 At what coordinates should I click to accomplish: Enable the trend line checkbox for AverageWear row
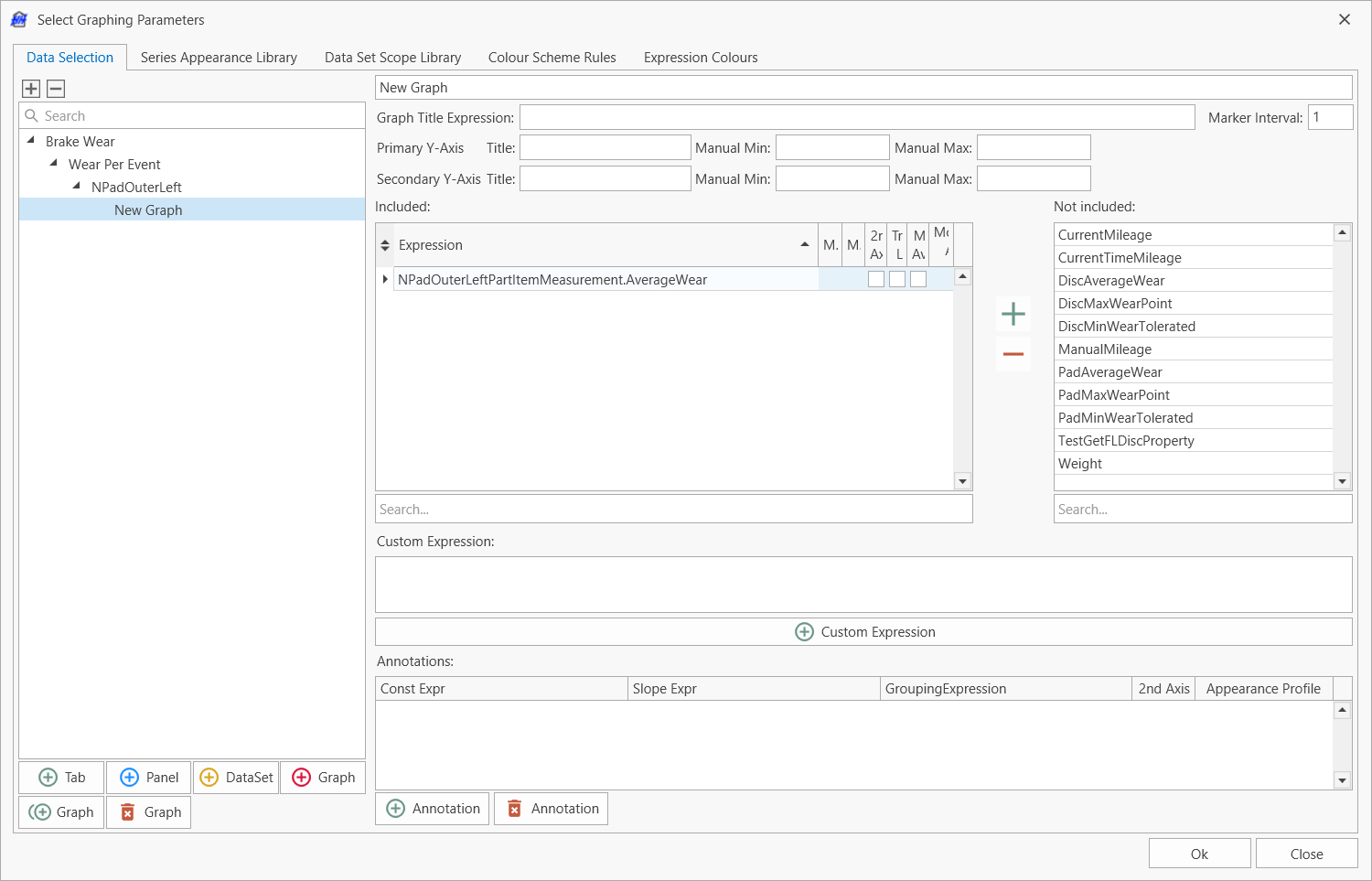897,280
